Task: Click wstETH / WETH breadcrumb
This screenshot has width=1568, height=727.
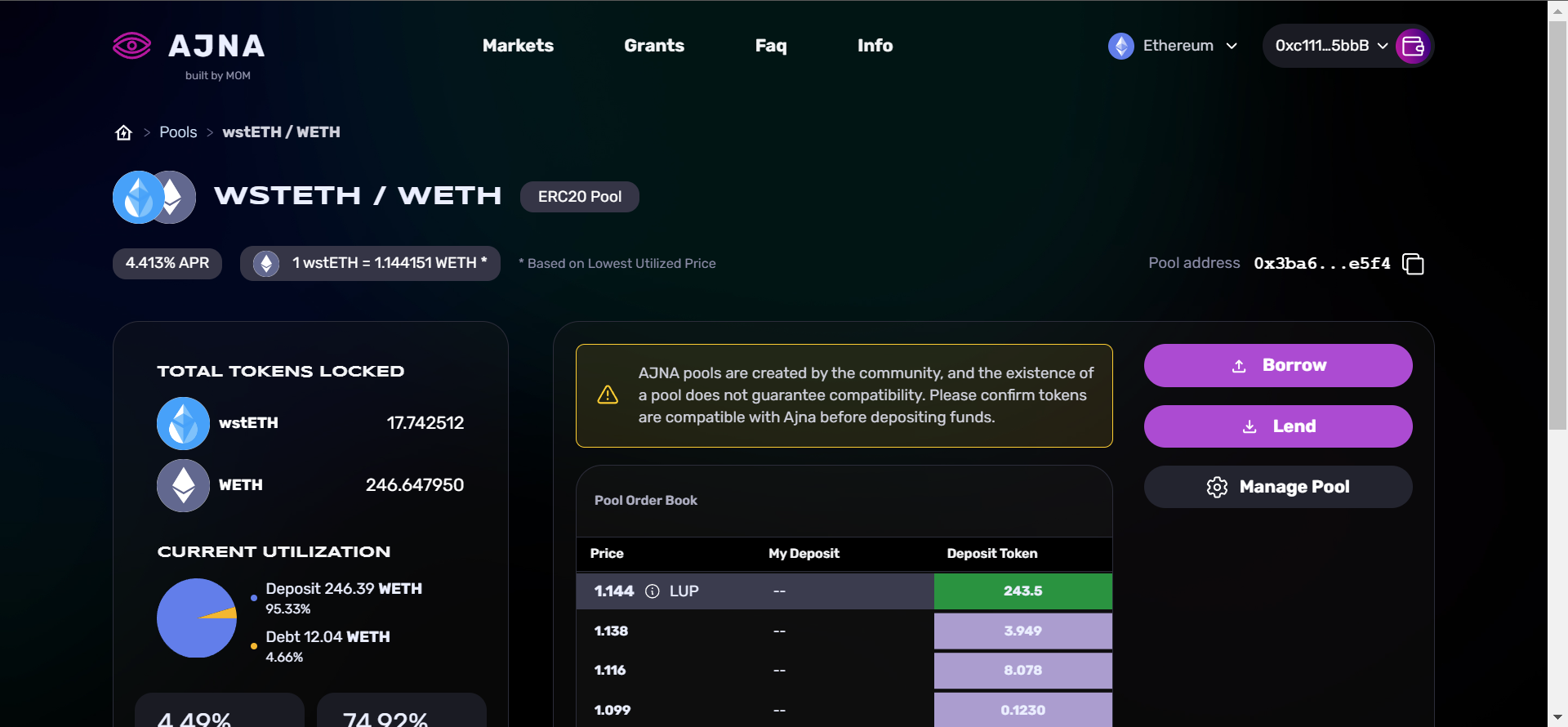Action: point(281,132)
